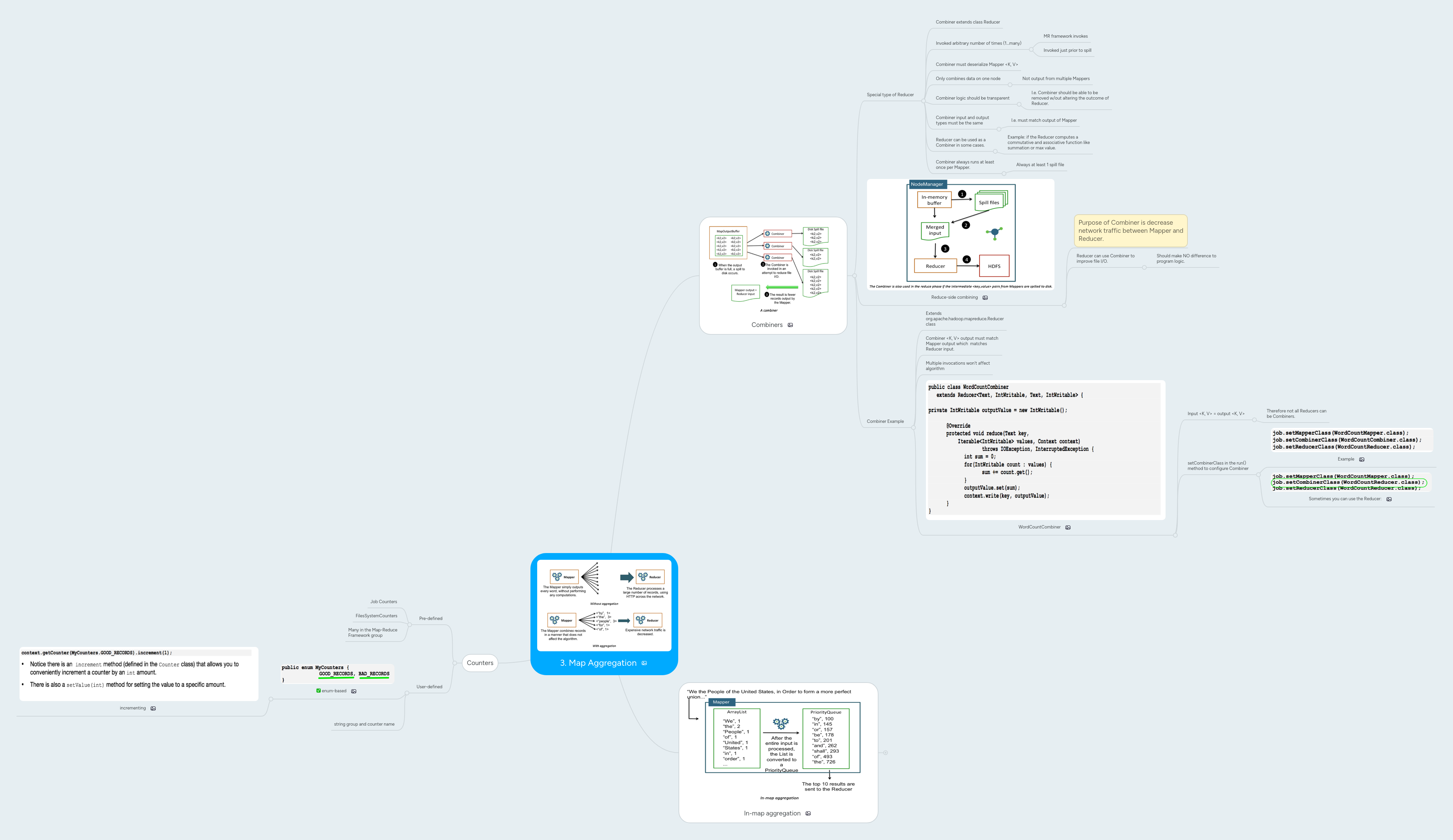Select the "Counters" node
The image size is (1453, 840).
pos(480,663)
